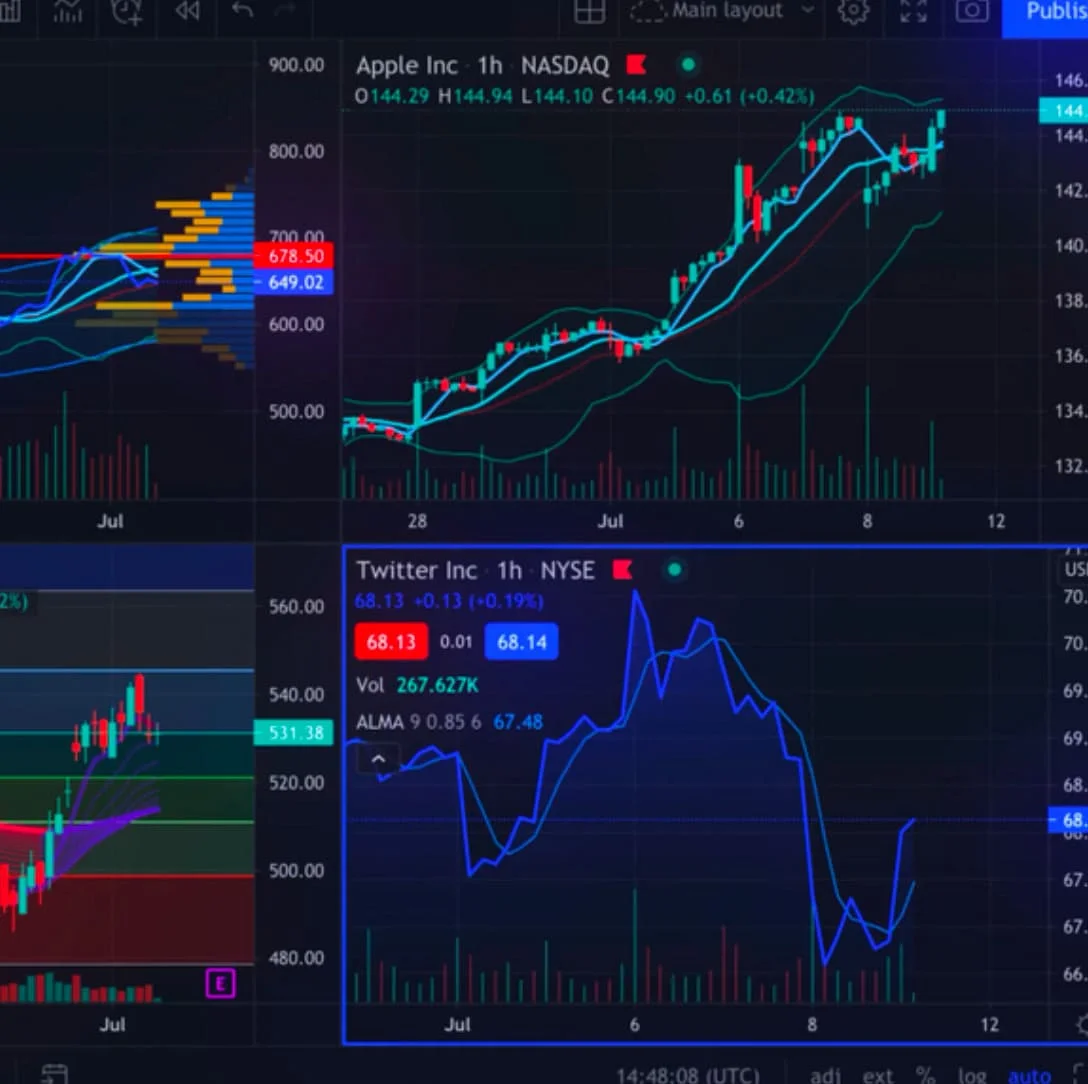Open the 1h interval on Twitter chart
This screenshot has width=1088, height=1084.
pyautogui.click(x=509, y=570)
